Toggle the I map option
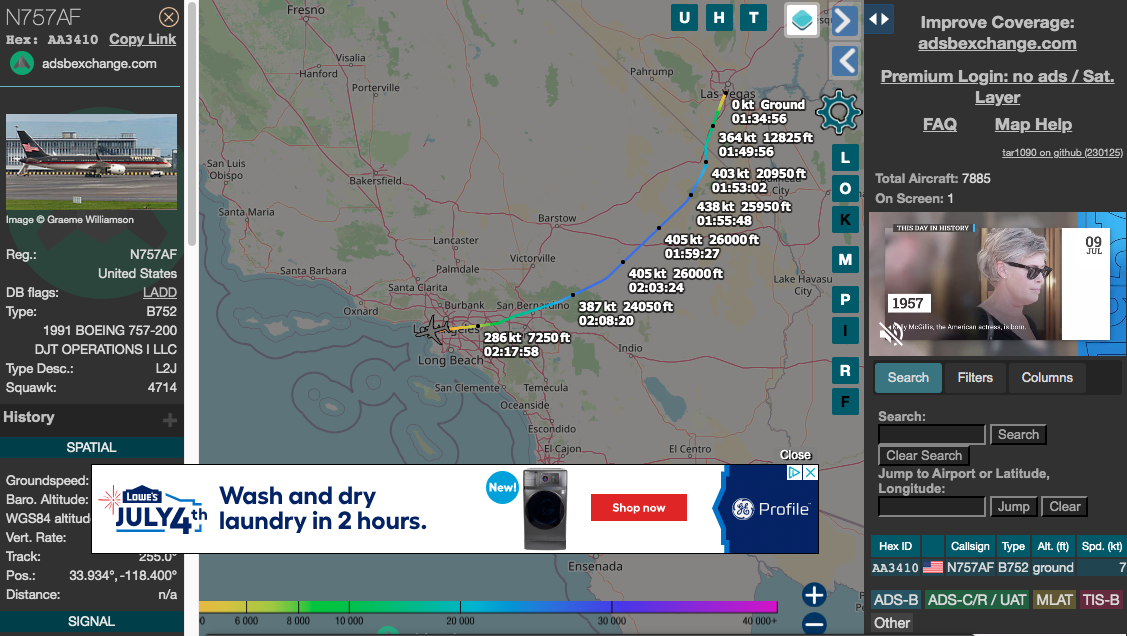 tap(845, 331)
